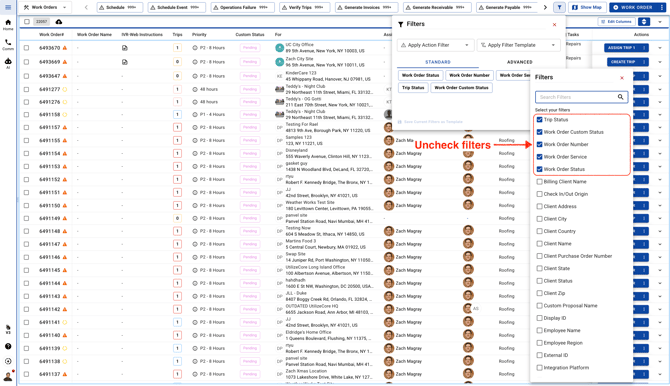Viewport: 670px width, 386px height.
Task: Open Apply Filter Template dropdown
Action: [x=518, y=45]
